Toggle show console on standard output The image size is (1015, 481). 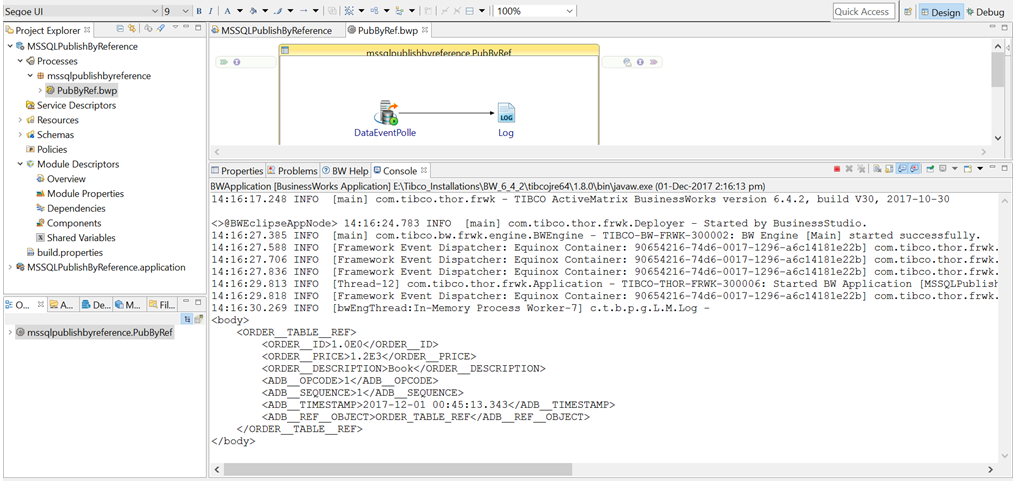pyautogui.click(x=902, y=169)
